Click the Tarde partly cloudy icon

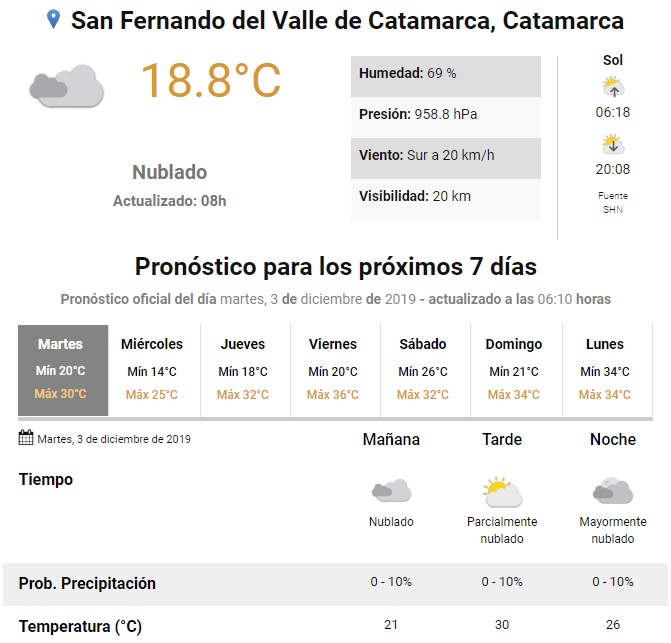click(x=501, y=491)
